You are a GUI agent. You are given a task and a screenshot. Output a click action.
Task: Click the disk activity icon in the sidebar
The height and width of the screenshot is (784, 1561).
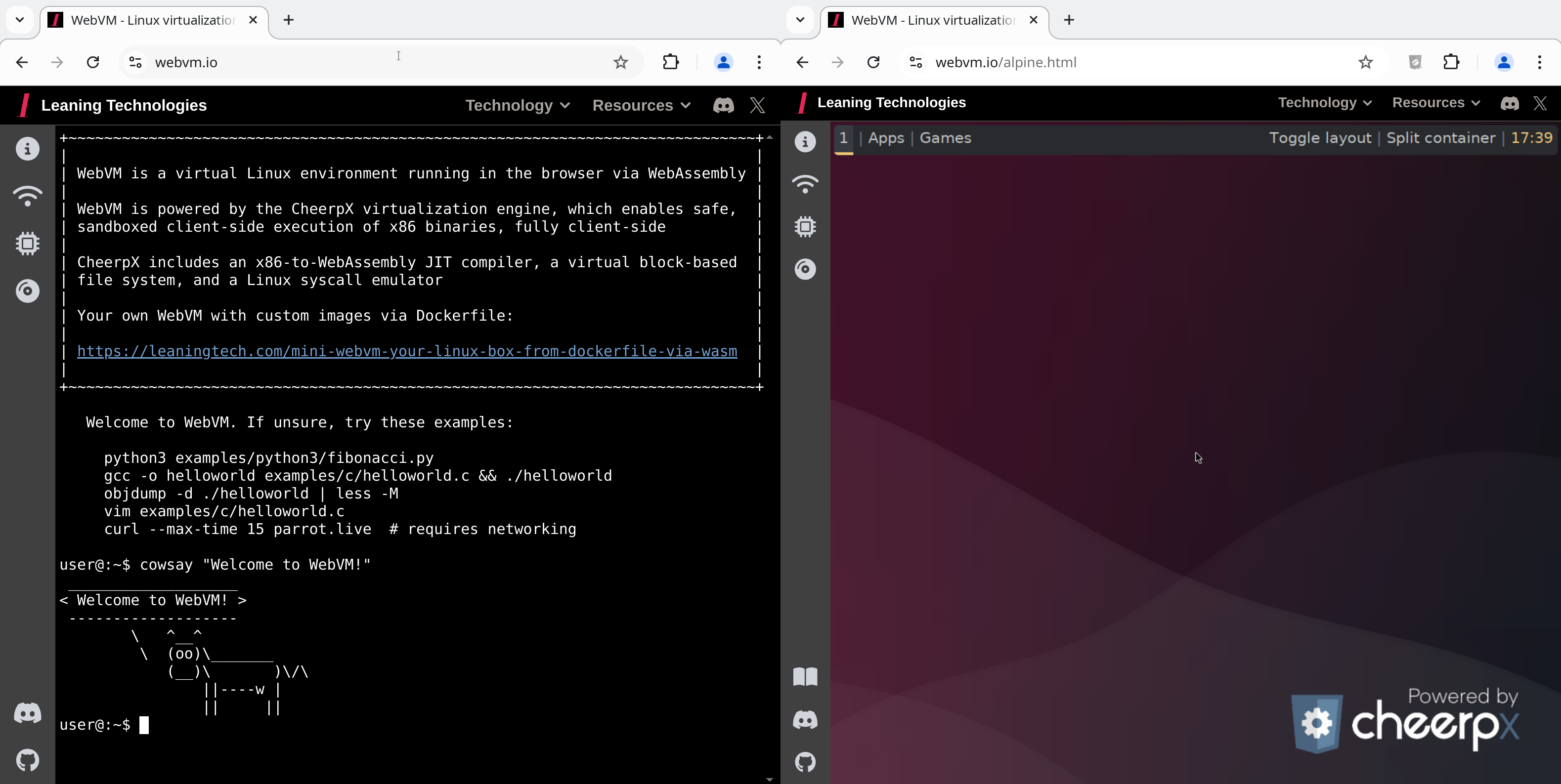[x=27, y=290]
